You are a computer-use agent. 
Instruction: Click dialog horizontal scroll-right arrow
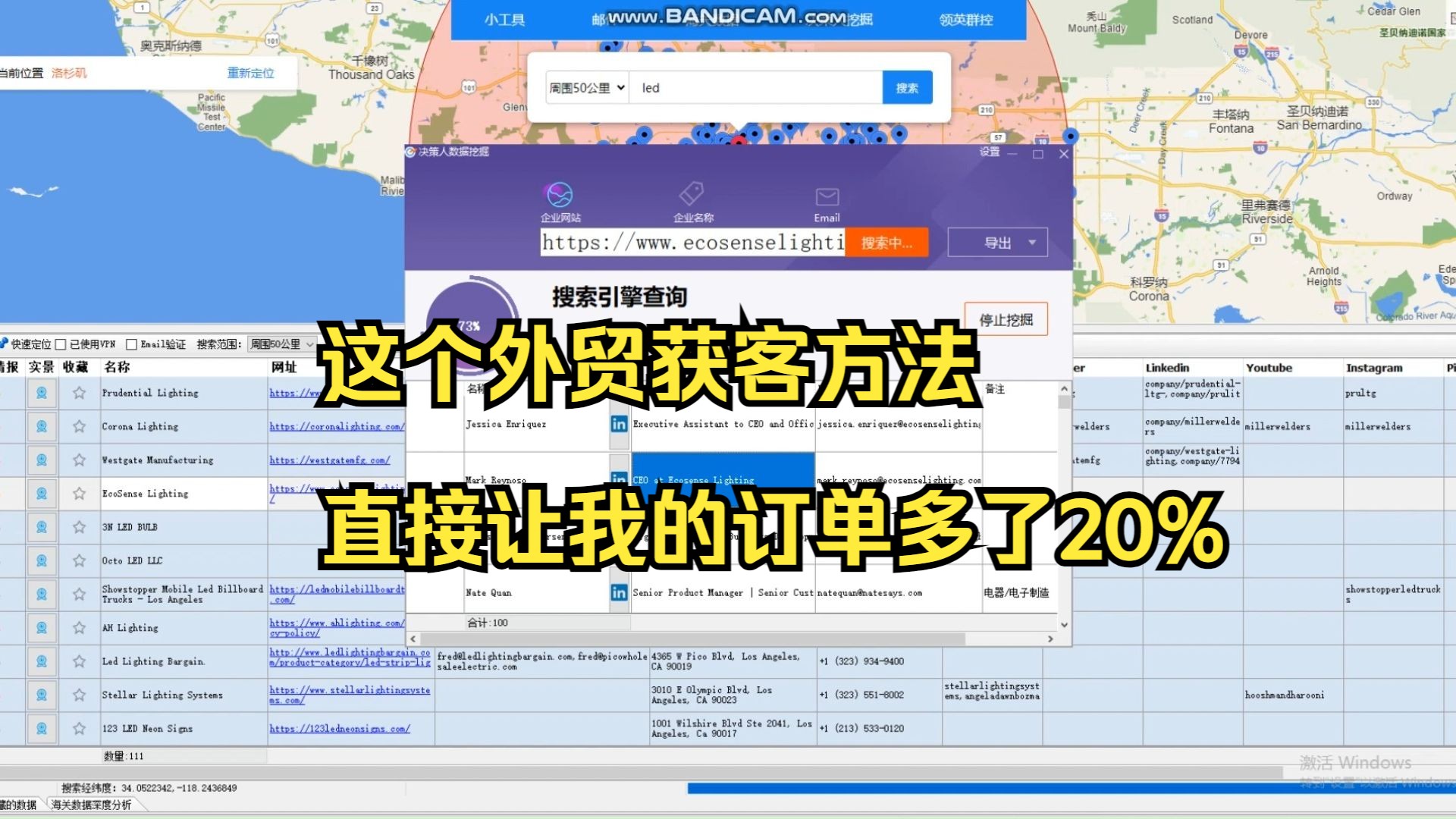(x=1050, y=639)
